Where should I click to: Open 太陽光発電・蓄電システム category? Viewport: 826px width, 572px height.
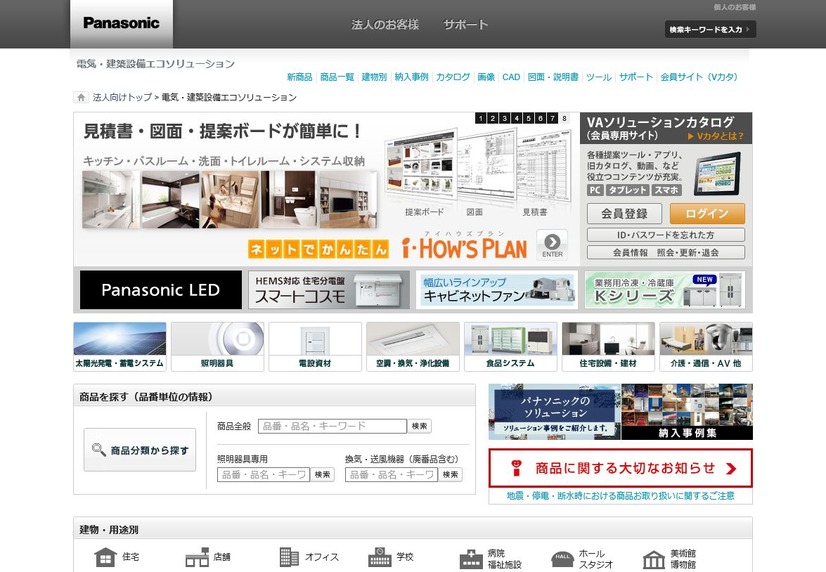point(120,347)
